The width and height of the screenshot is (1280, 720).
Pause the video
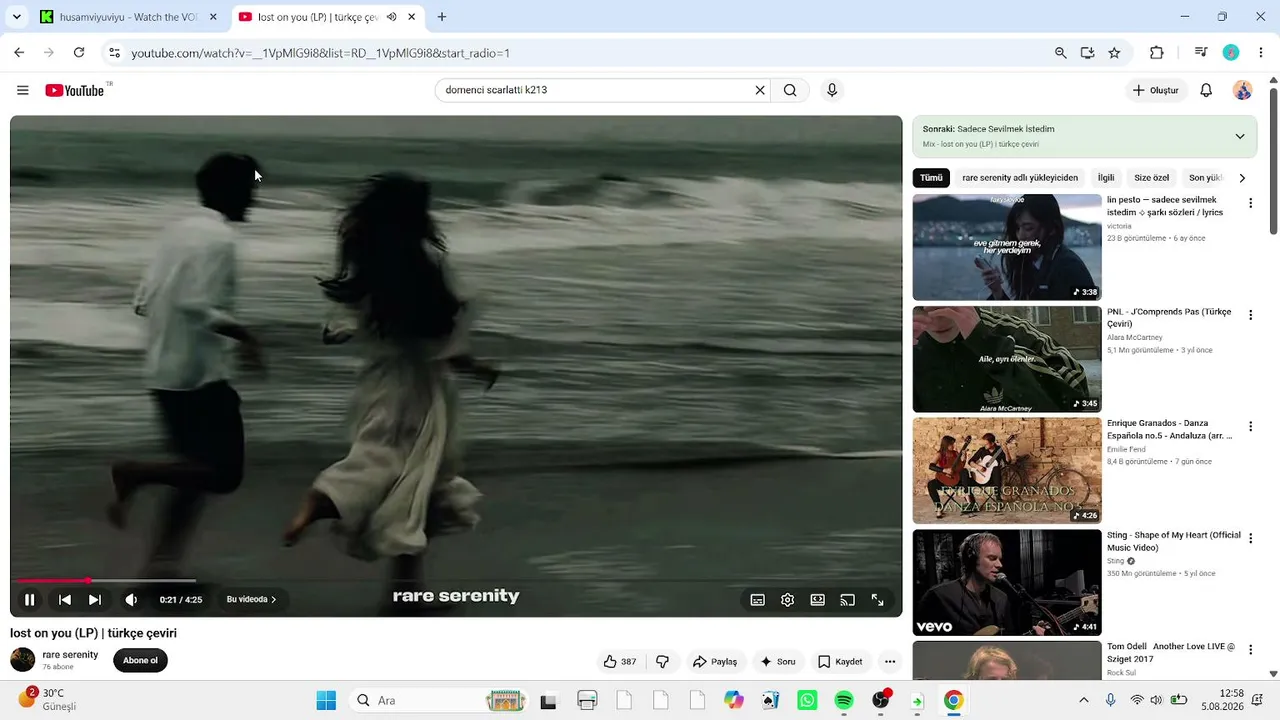click(30, 600)
